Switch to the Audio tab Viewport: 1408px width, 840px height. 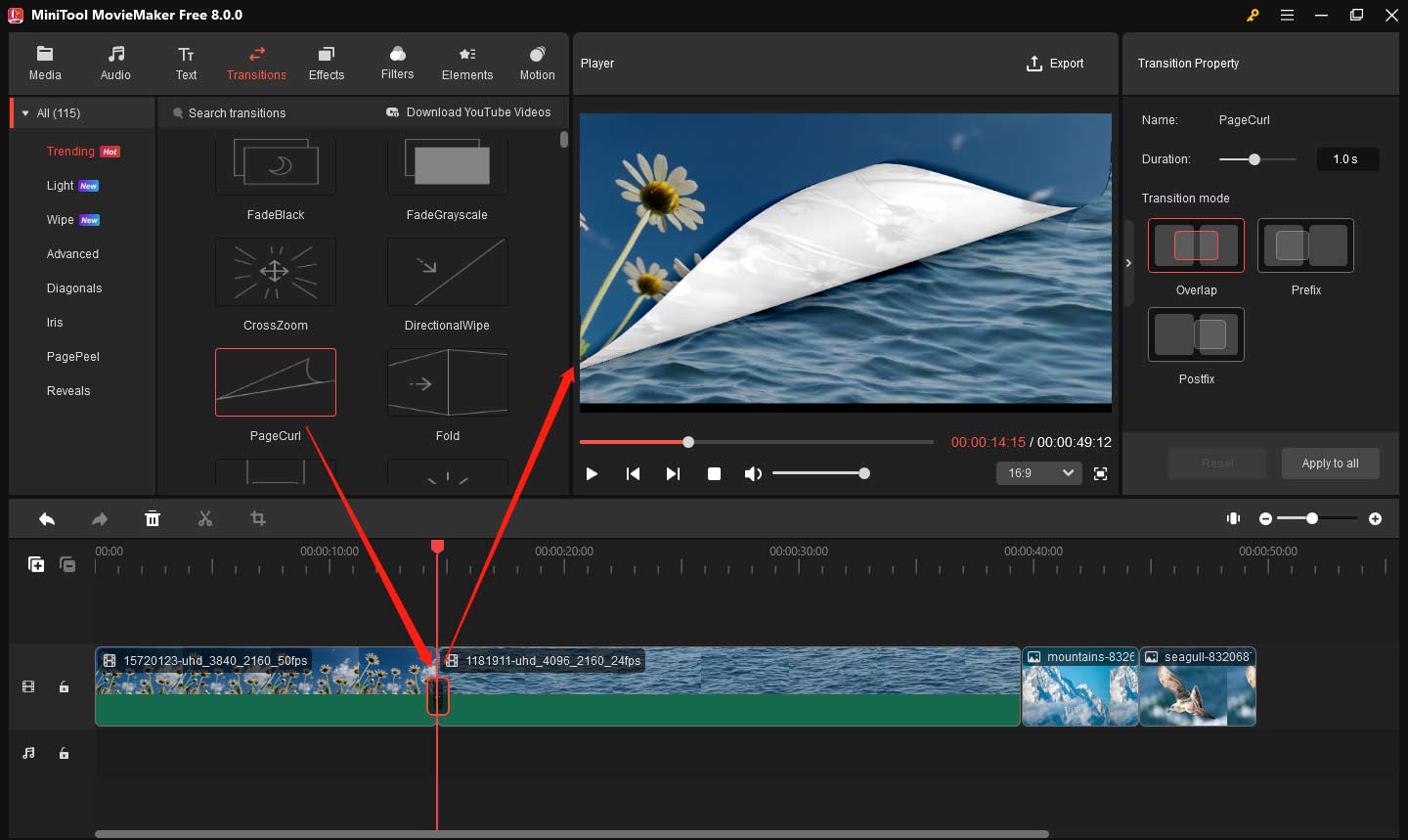(115, 64)
